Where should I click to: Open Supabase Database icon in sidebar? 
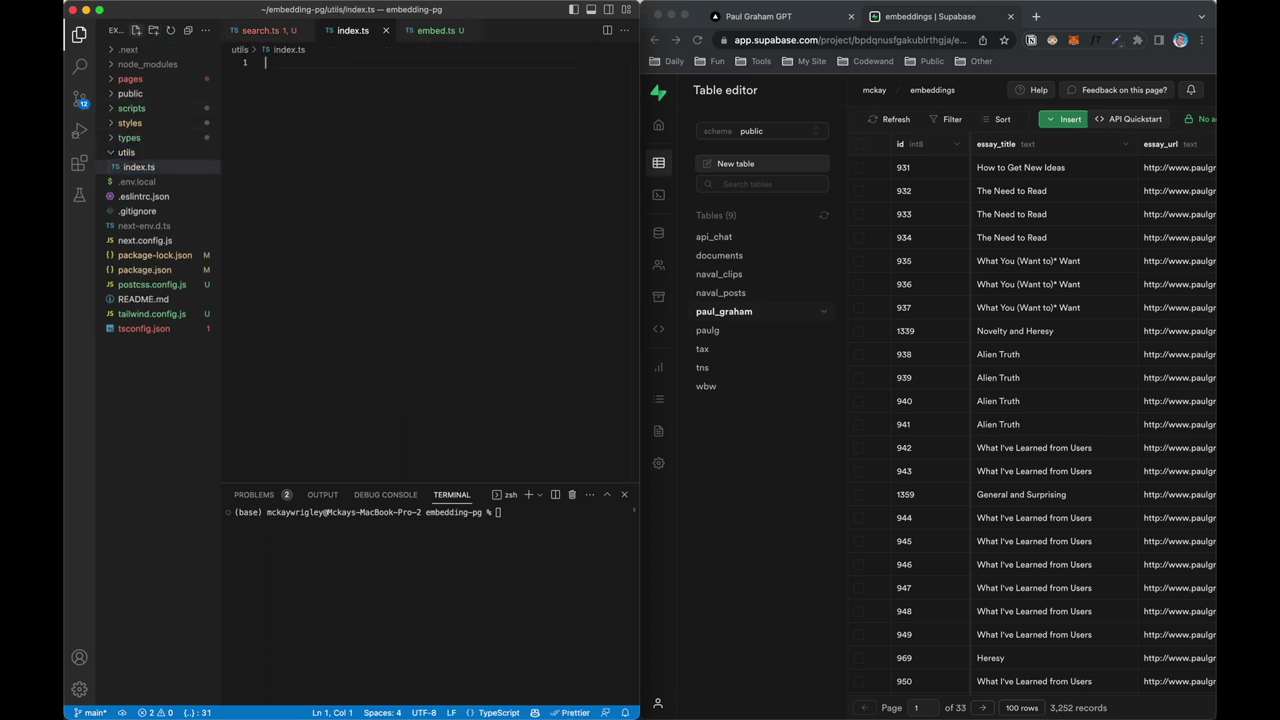pos(658,233)
